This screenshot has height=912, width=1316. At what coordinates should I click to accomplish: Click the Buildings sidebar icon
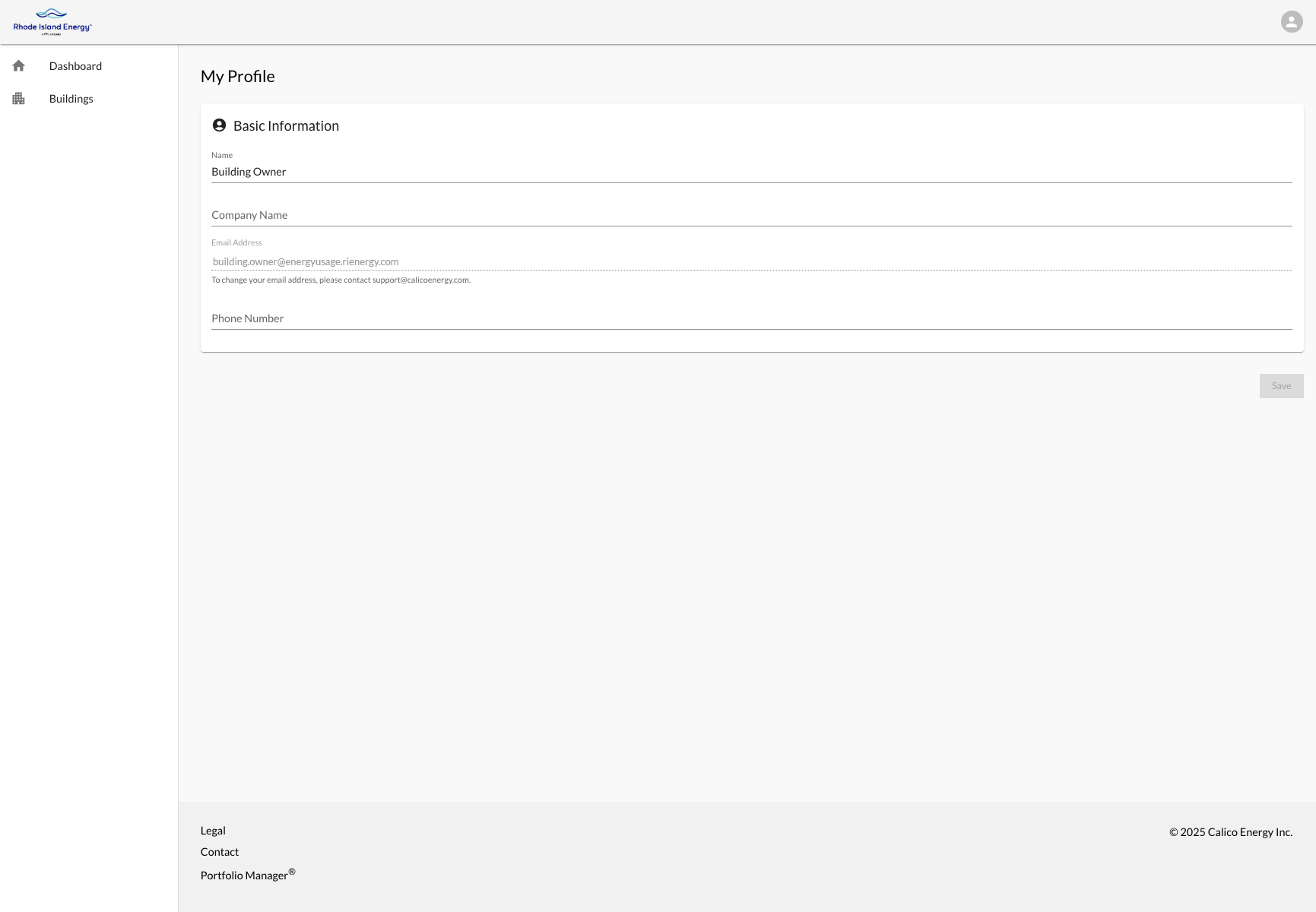[x=19, y=99]
